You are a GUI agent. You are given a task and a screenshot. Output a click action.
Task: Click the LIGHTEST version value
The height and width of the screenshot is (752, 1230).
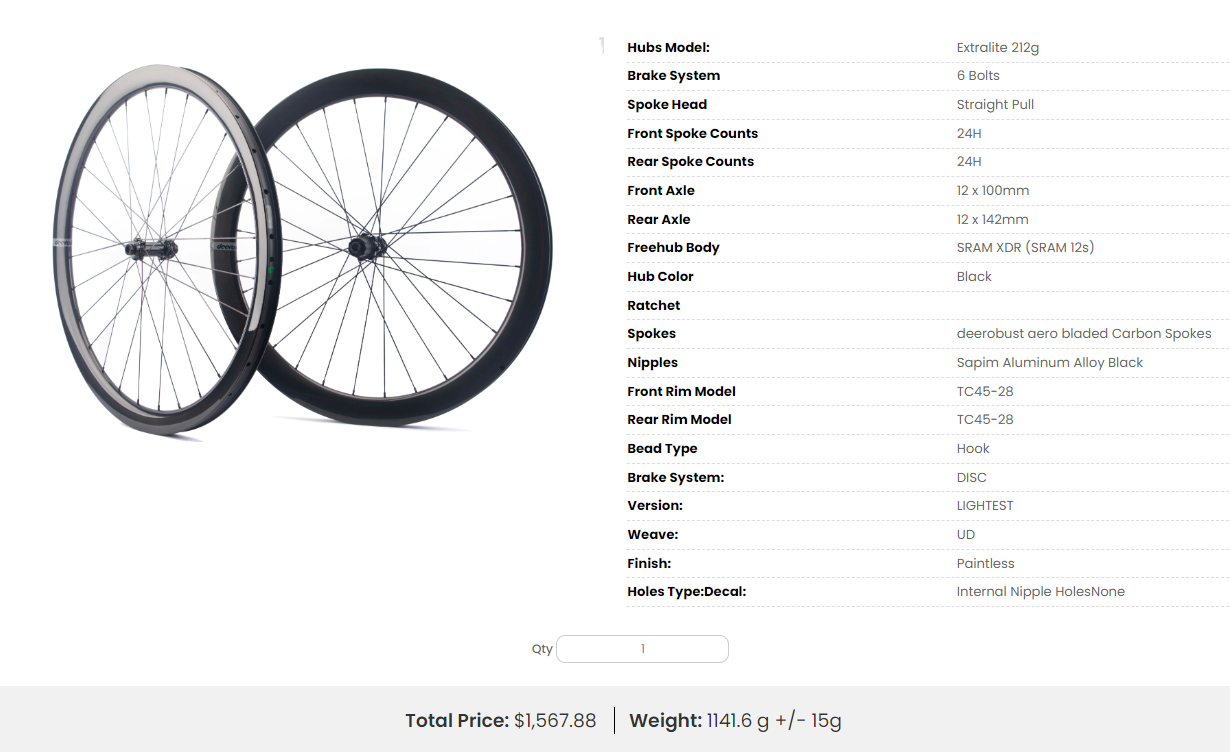[x=985, y=506]
